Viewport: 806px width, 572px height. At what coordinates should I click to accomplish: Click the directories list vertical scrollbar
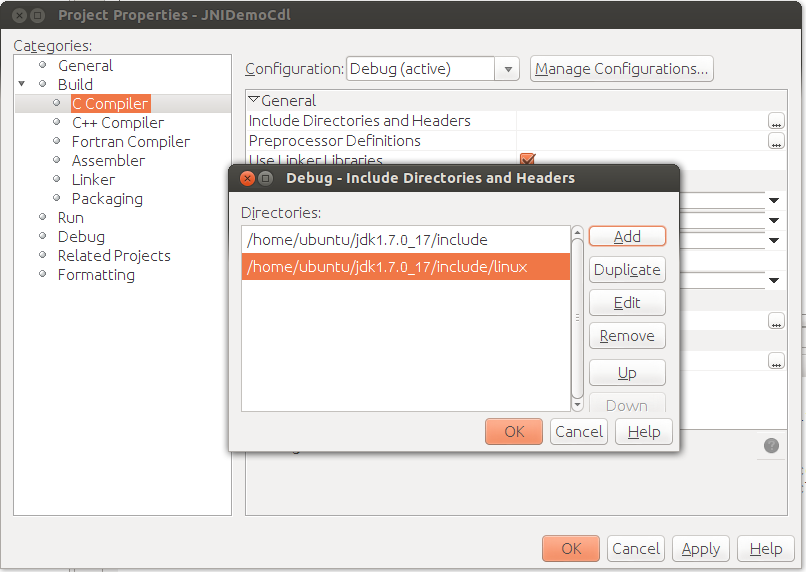point(577,317)
